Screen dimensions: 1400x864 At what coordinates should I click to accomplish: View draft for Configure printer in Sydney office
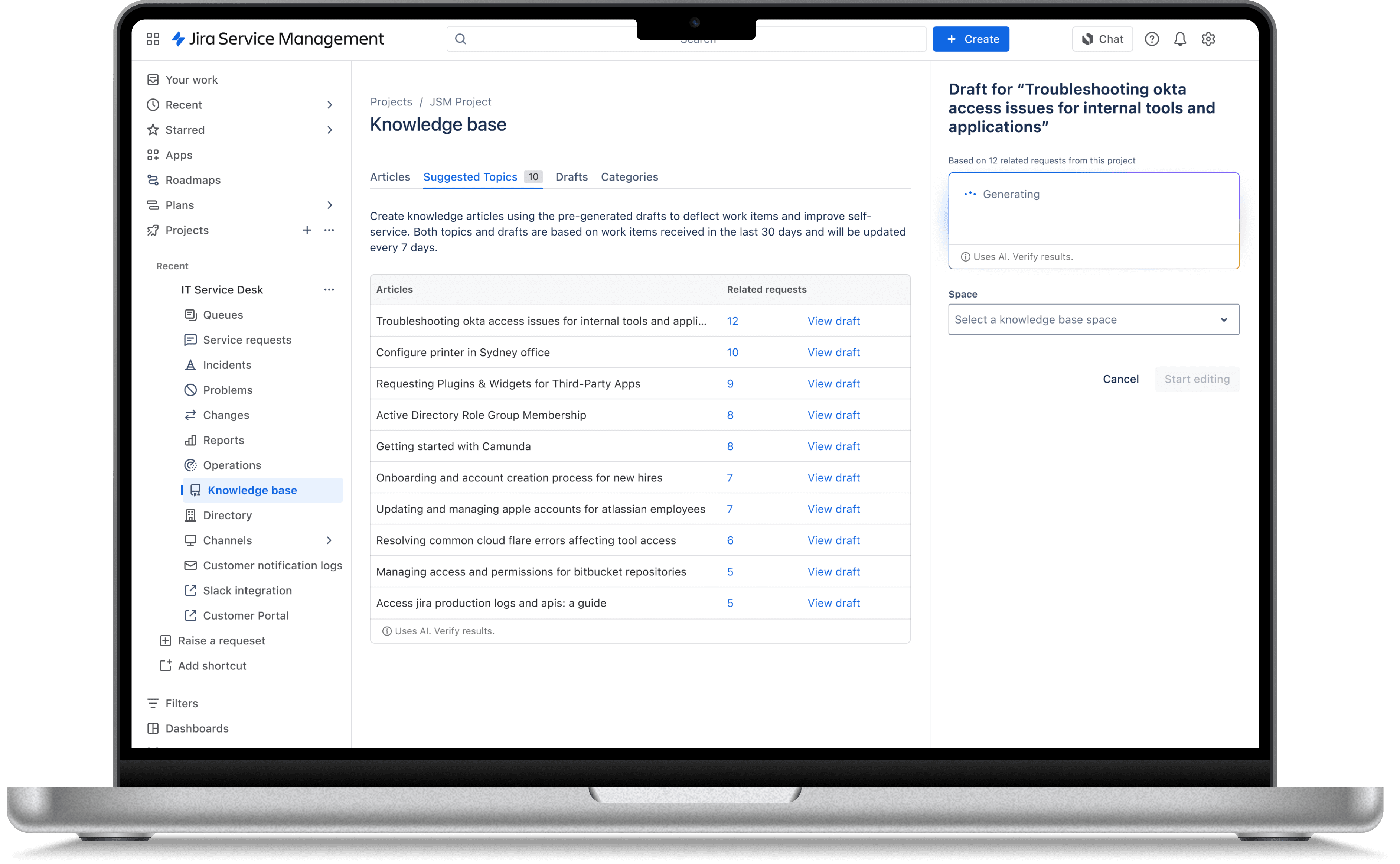coord(833,353)
